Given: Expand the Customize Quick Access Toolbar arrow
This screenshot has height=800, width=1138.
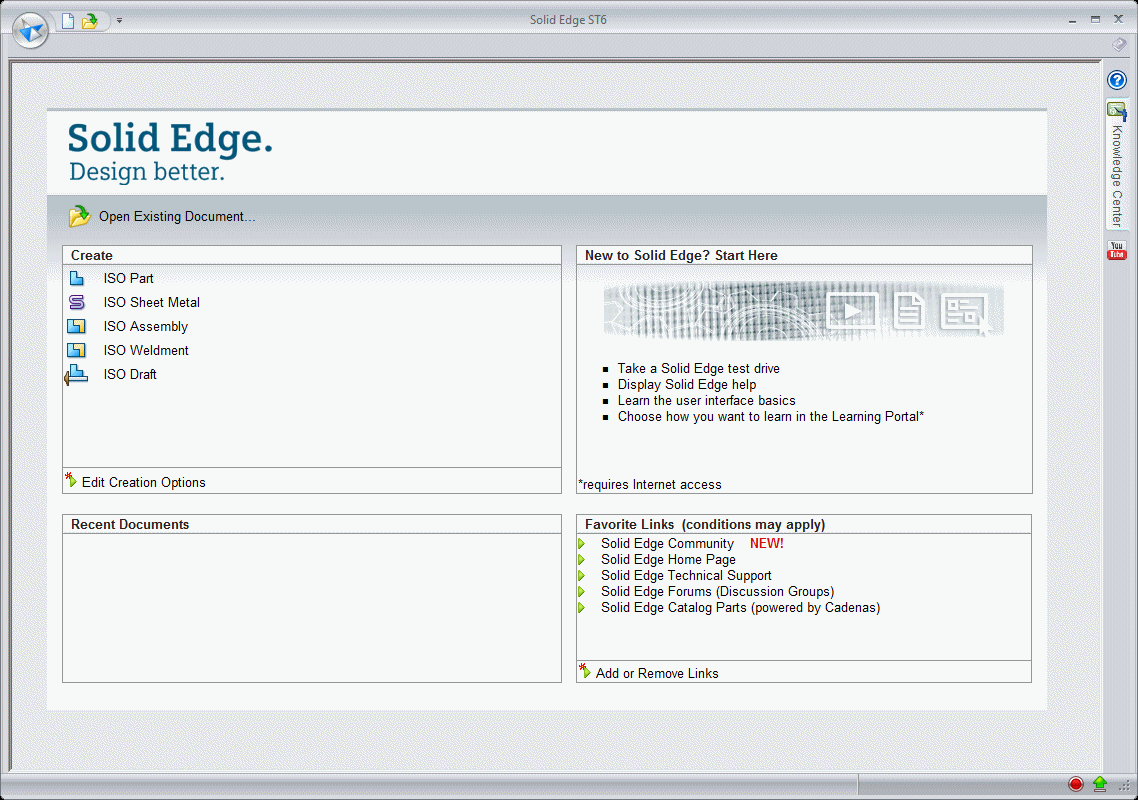Looking at the screenshot, I should [120, 20].
